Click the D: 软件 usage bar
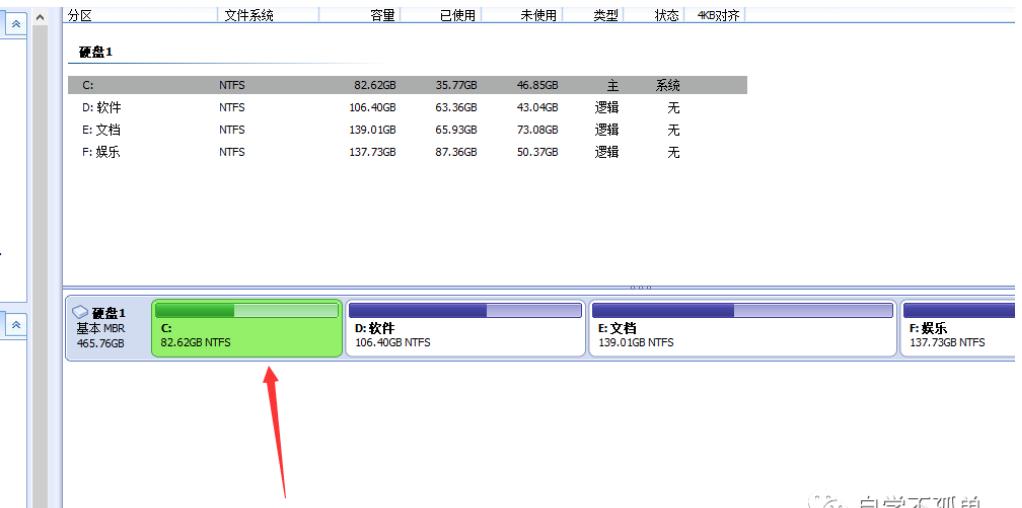This screenshot has height=508, width=1022. [465, 310]
